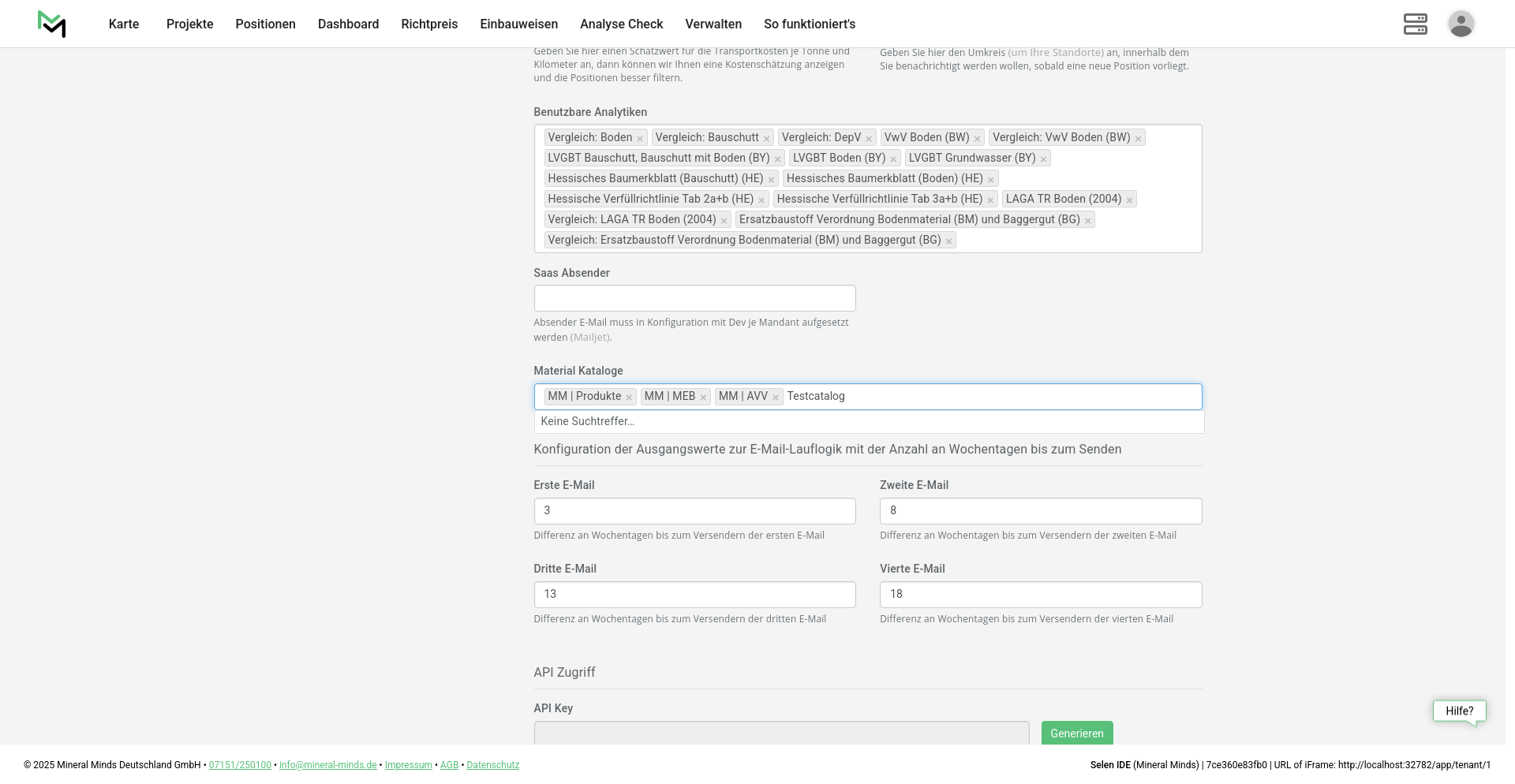Follow the Datenschutz footer link
Screen dimensions: 1515x784
point(492,765)
